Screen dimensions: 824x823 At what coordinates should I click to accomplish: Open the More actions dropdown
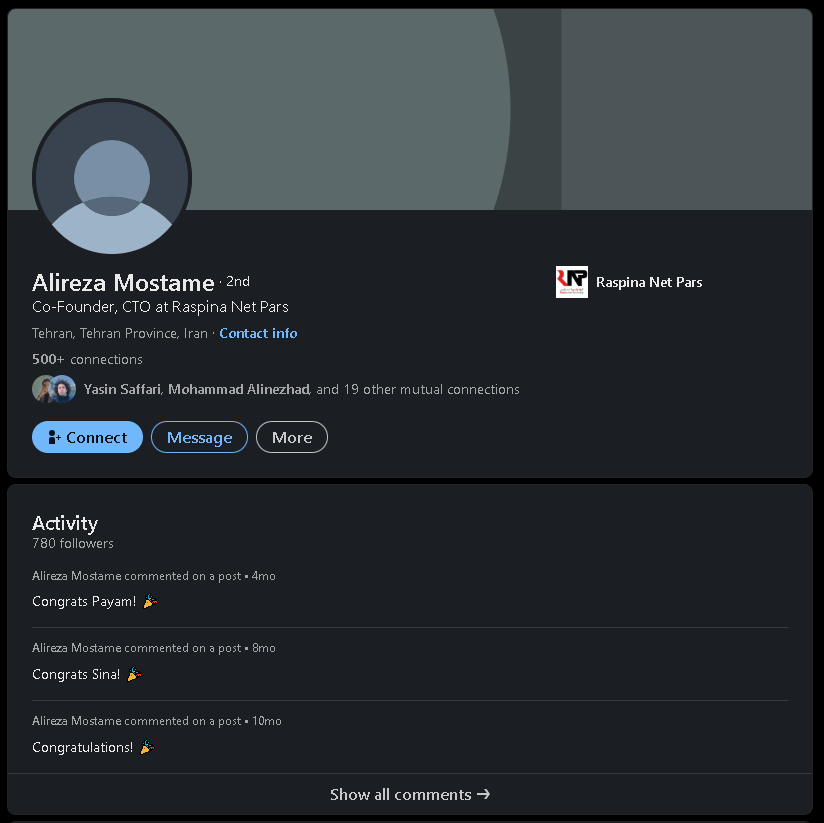point(292,437)
